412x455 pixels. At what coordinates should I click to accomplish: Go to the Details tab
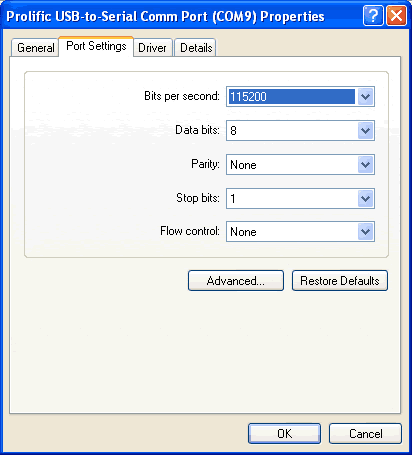pos(196,48)
